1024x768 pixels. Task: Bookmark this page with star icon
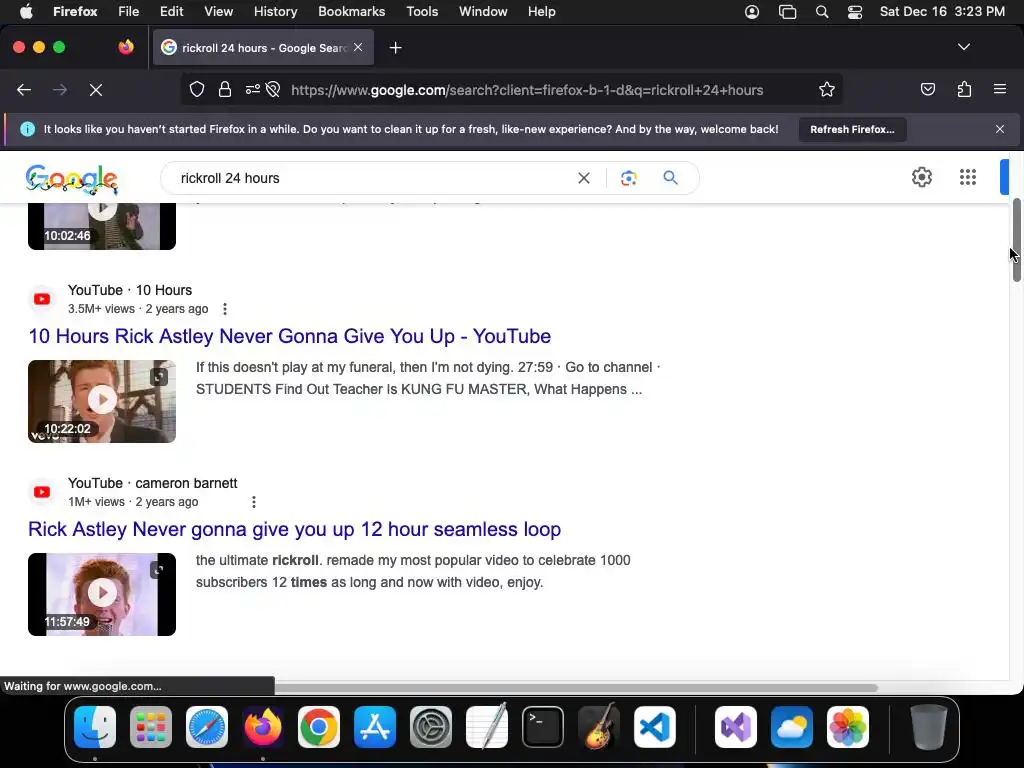coord(827,89)
